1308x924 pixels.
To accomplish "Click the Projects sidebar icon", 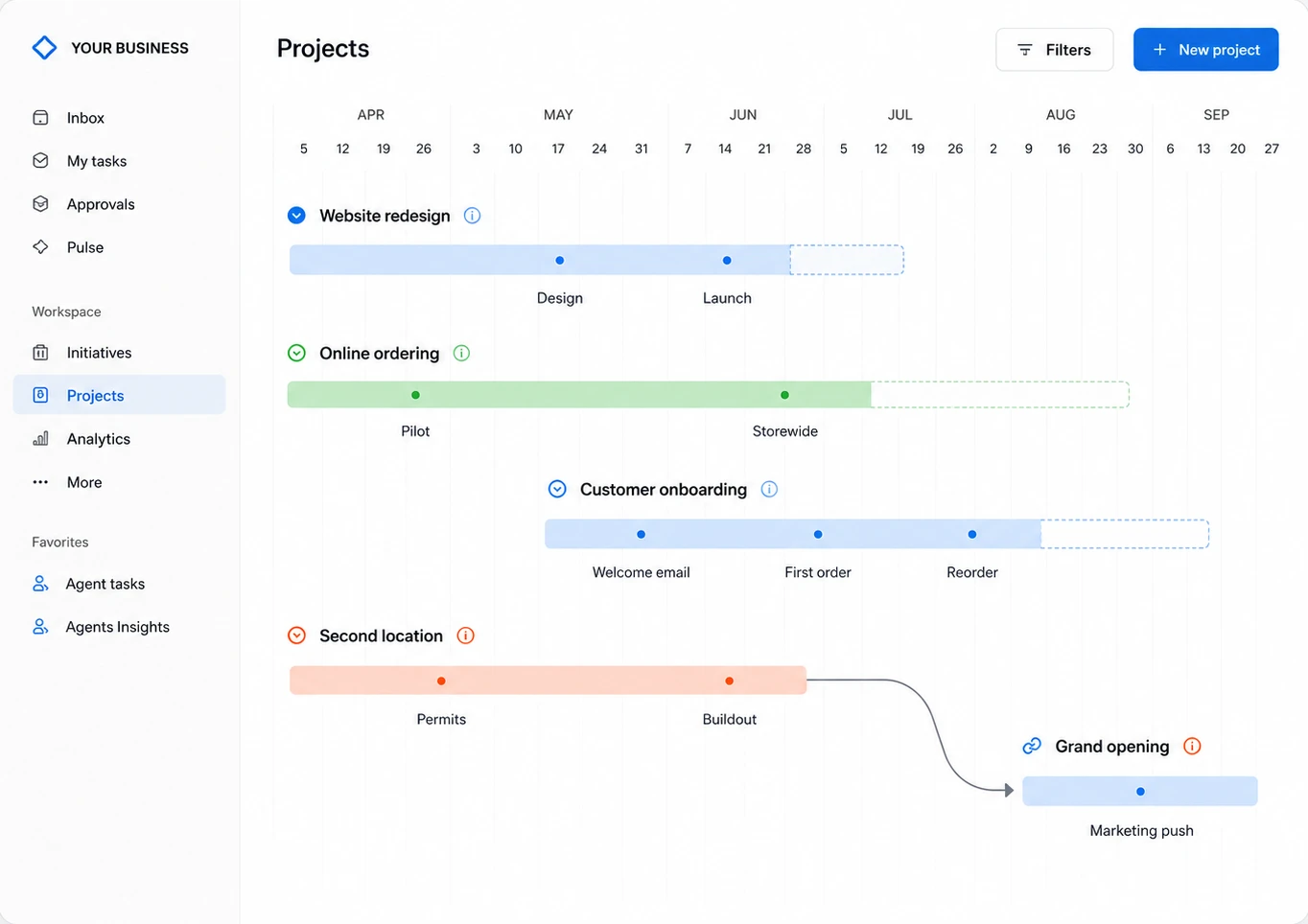I will [40, 395].
